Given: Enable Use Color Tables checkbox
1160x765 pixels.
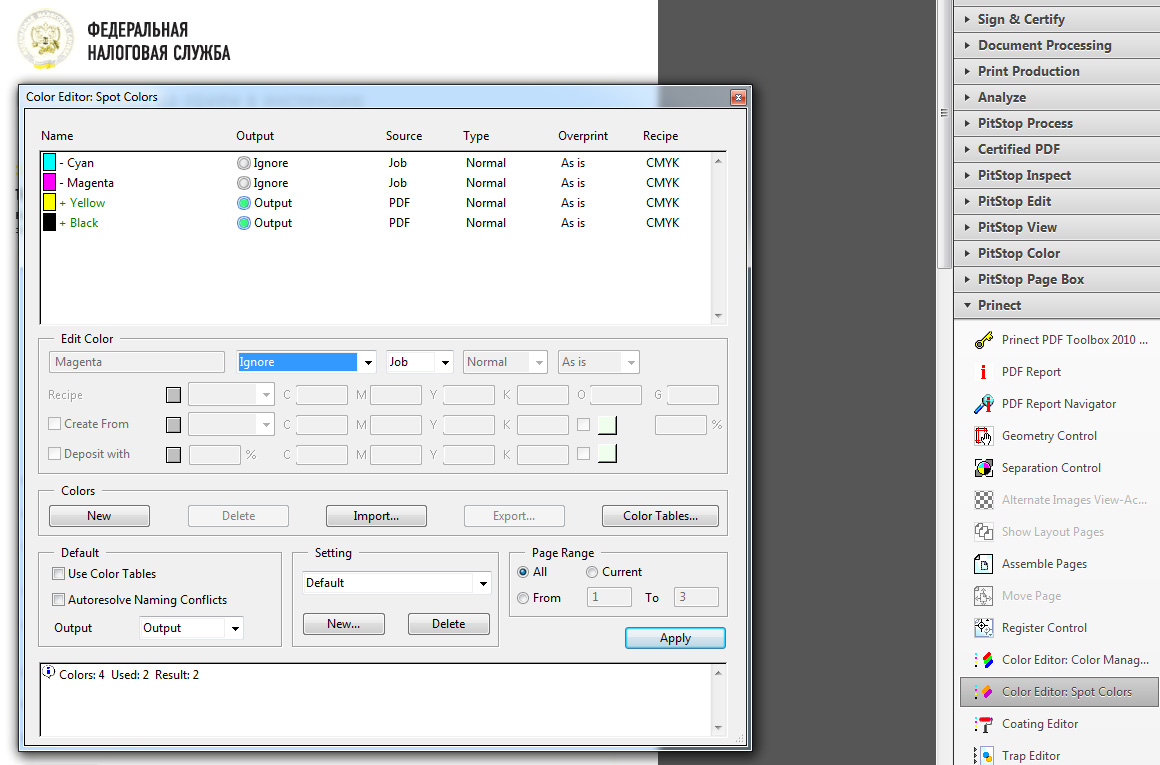Looking at the screenshot, I should pos(58,573).
